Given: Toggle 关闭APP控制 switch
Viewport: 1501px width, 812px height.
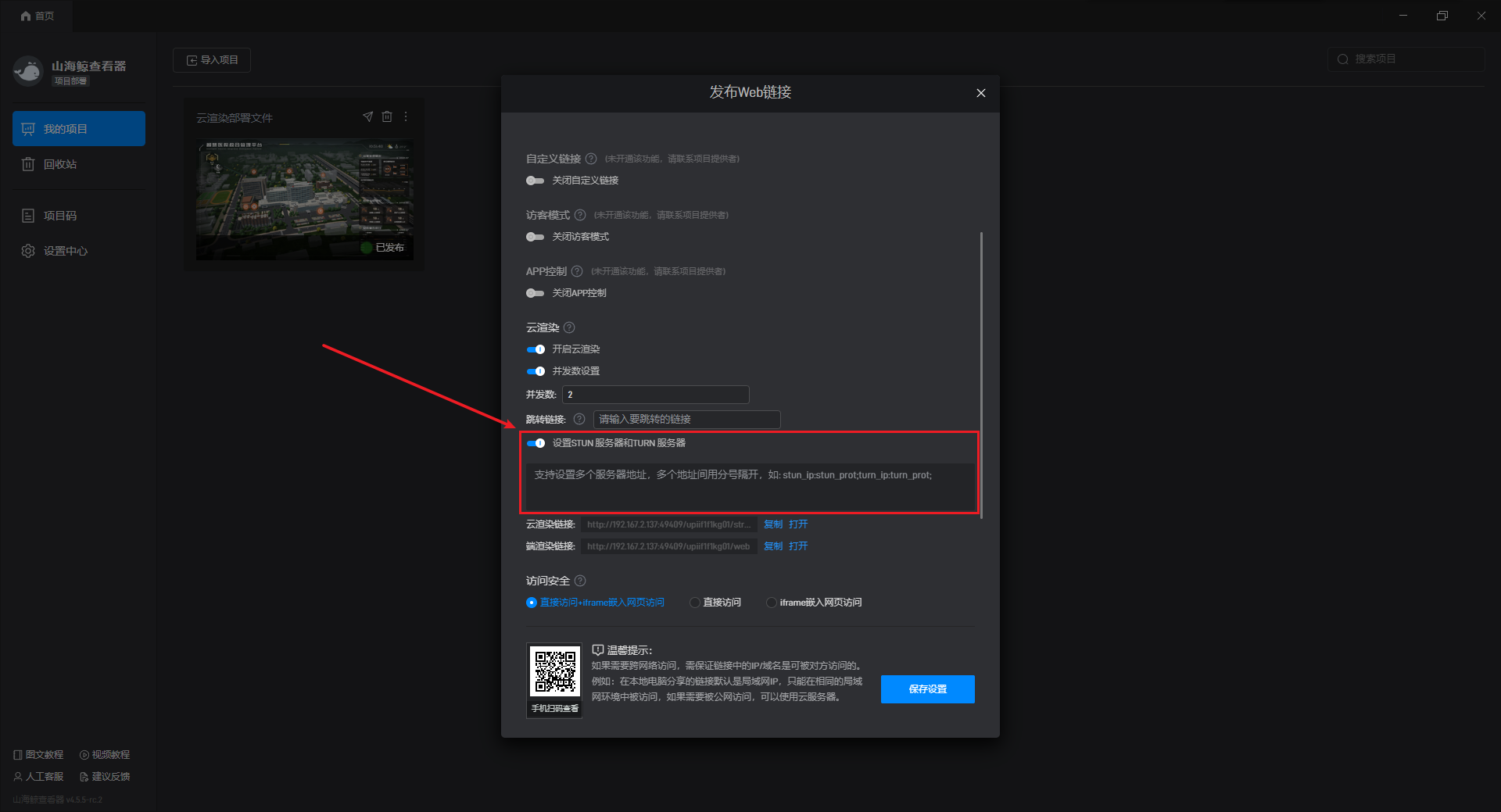Looking at the screenshot, I should click(535, 293).
